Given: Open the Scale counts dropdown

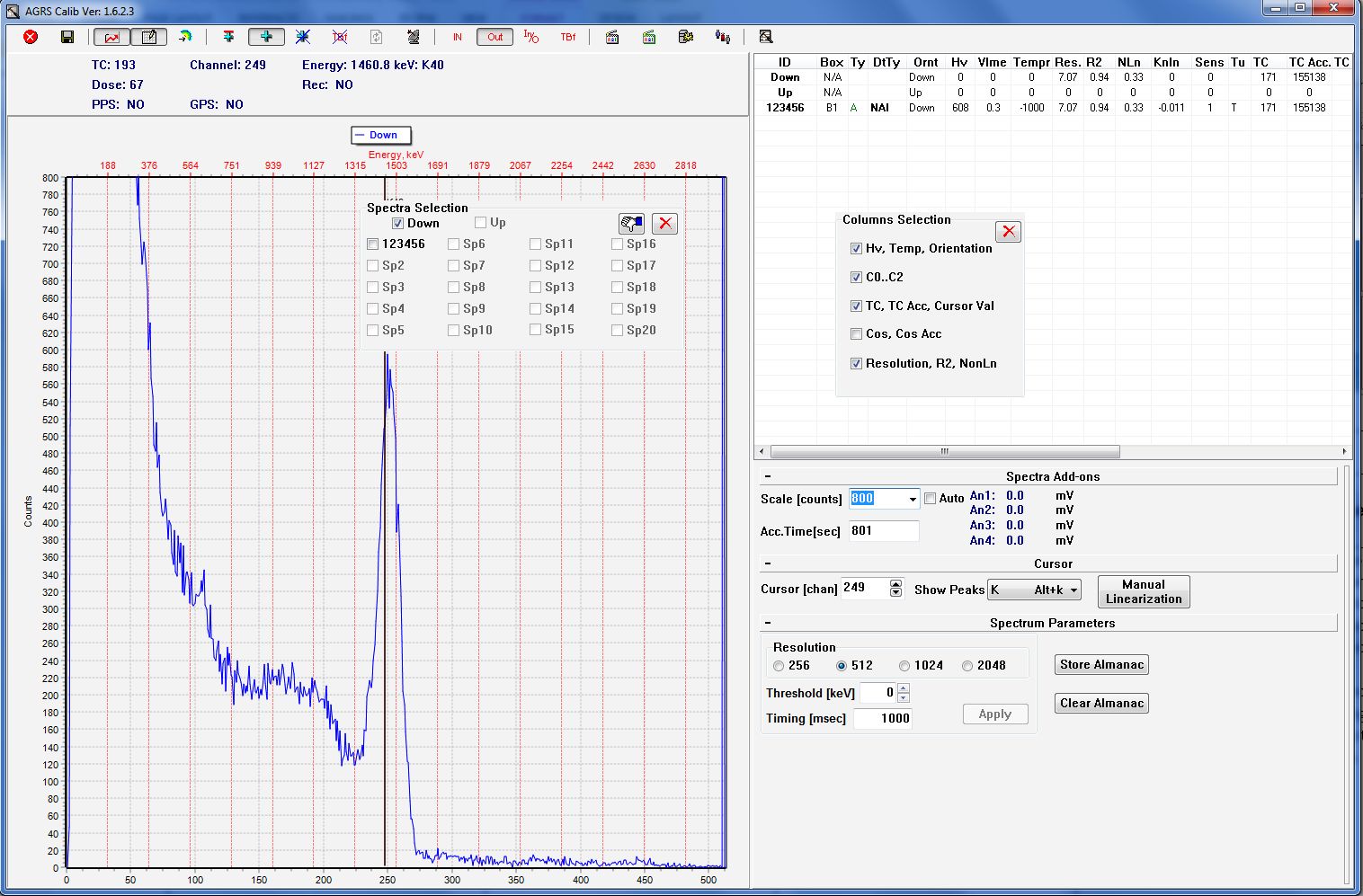Looking at the screenshot, I should point(913,498).
